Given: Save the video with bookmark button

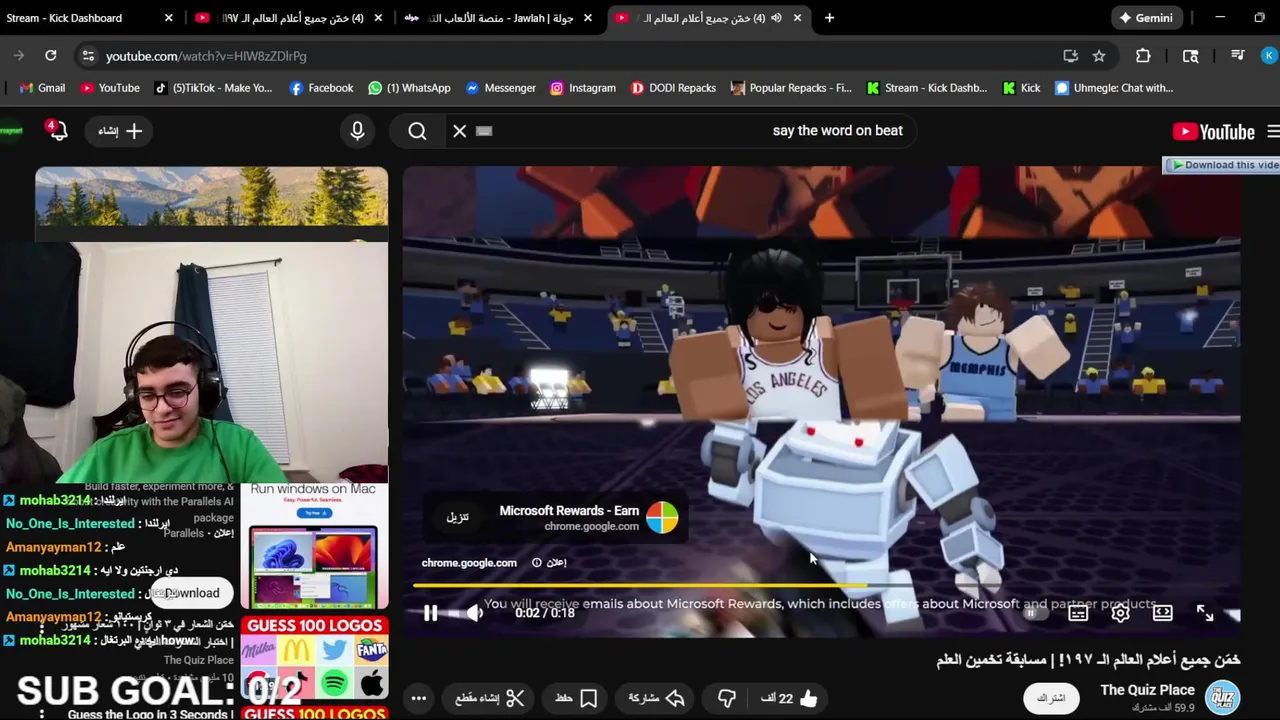Looking at the screenshot, I should point(575,698).
